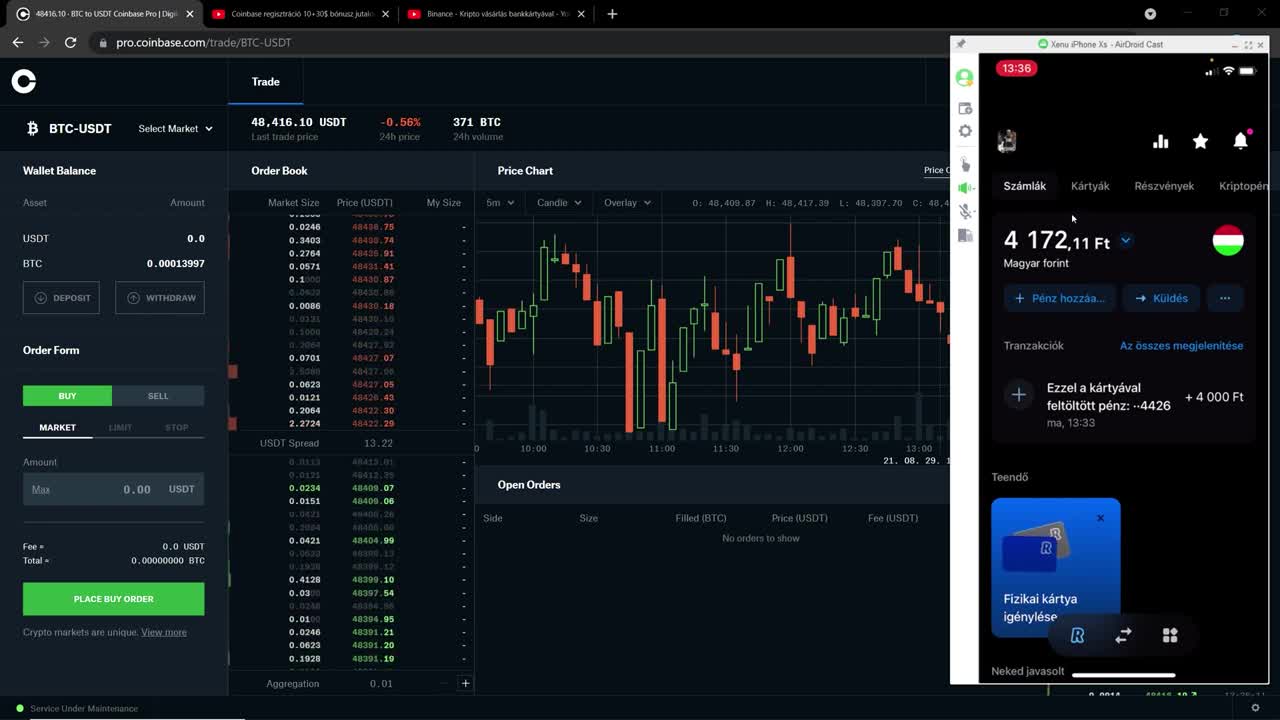This screenshot has width=1280, height=720.
Task: Tap the Revolut R home icon
Action: point(1077,635)
